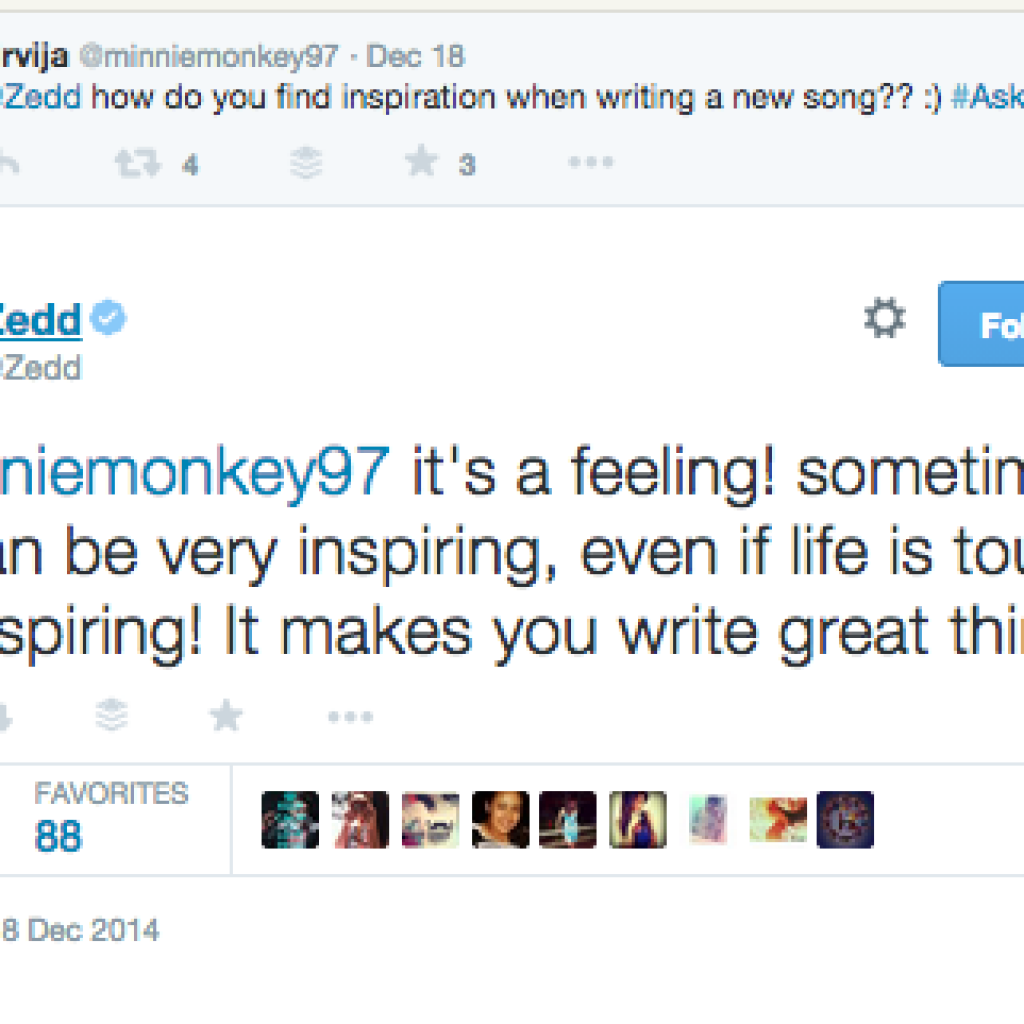Open the gear menu beside the Follow button

pos(884,321)
